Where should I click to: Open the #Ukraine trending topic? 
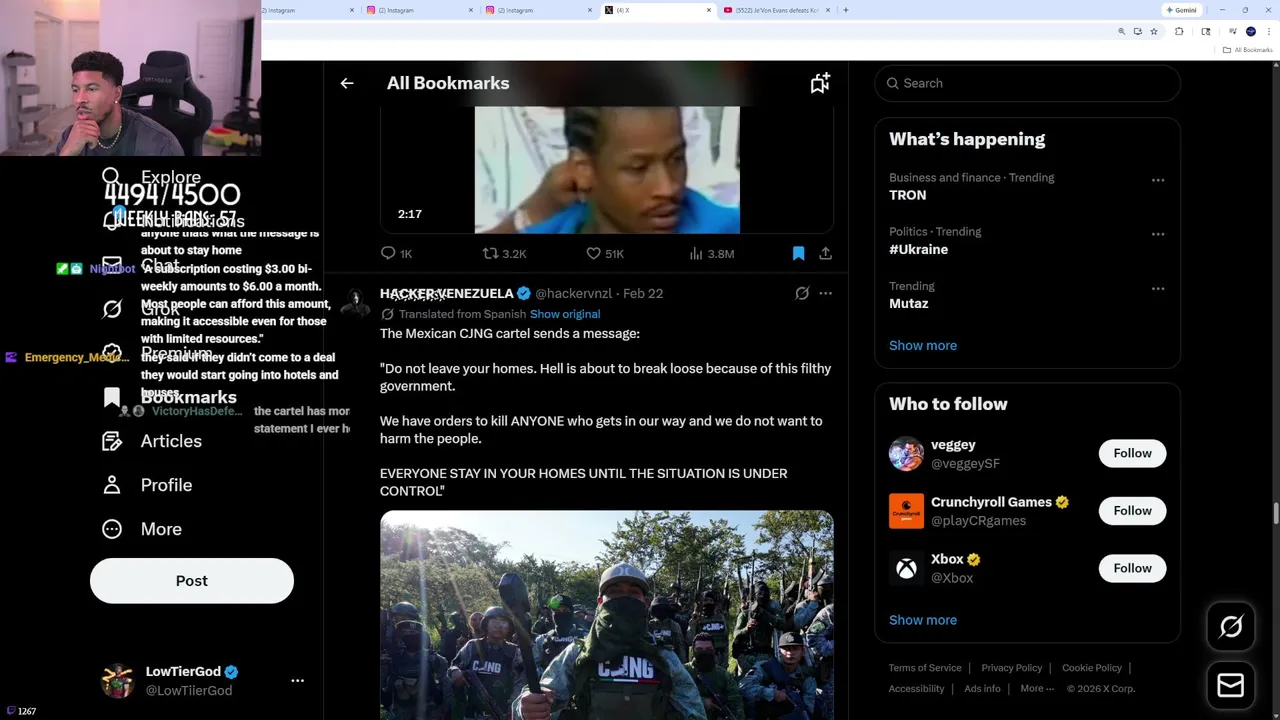918,249
